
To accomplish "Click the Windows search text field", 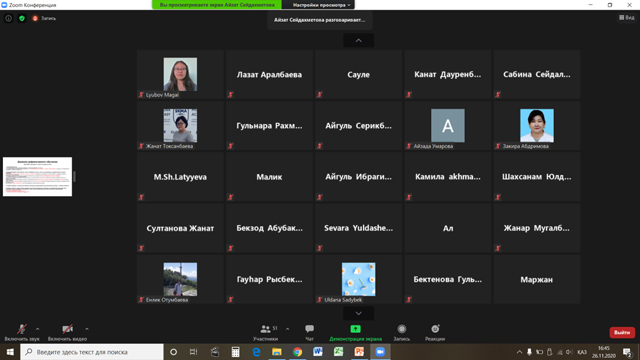I will (92, 352).
